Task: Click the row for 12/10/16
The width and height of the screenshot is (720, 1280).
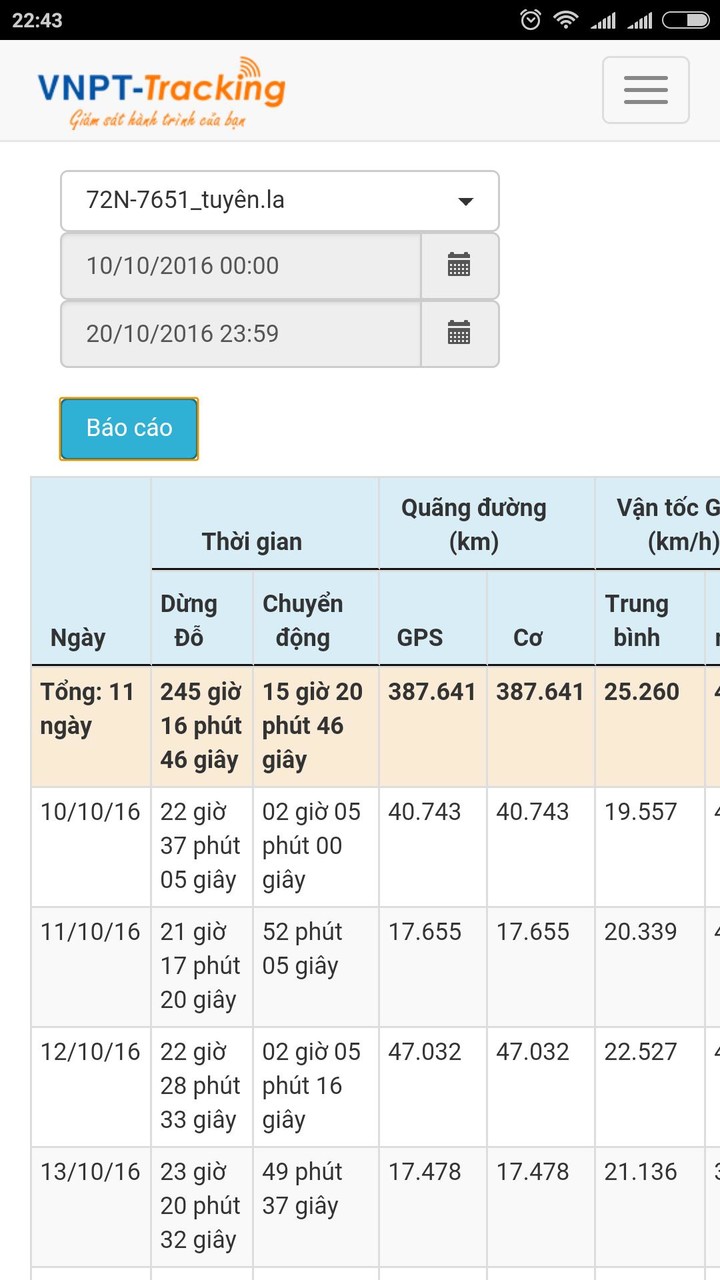Action: click(x=90, y=1085)
